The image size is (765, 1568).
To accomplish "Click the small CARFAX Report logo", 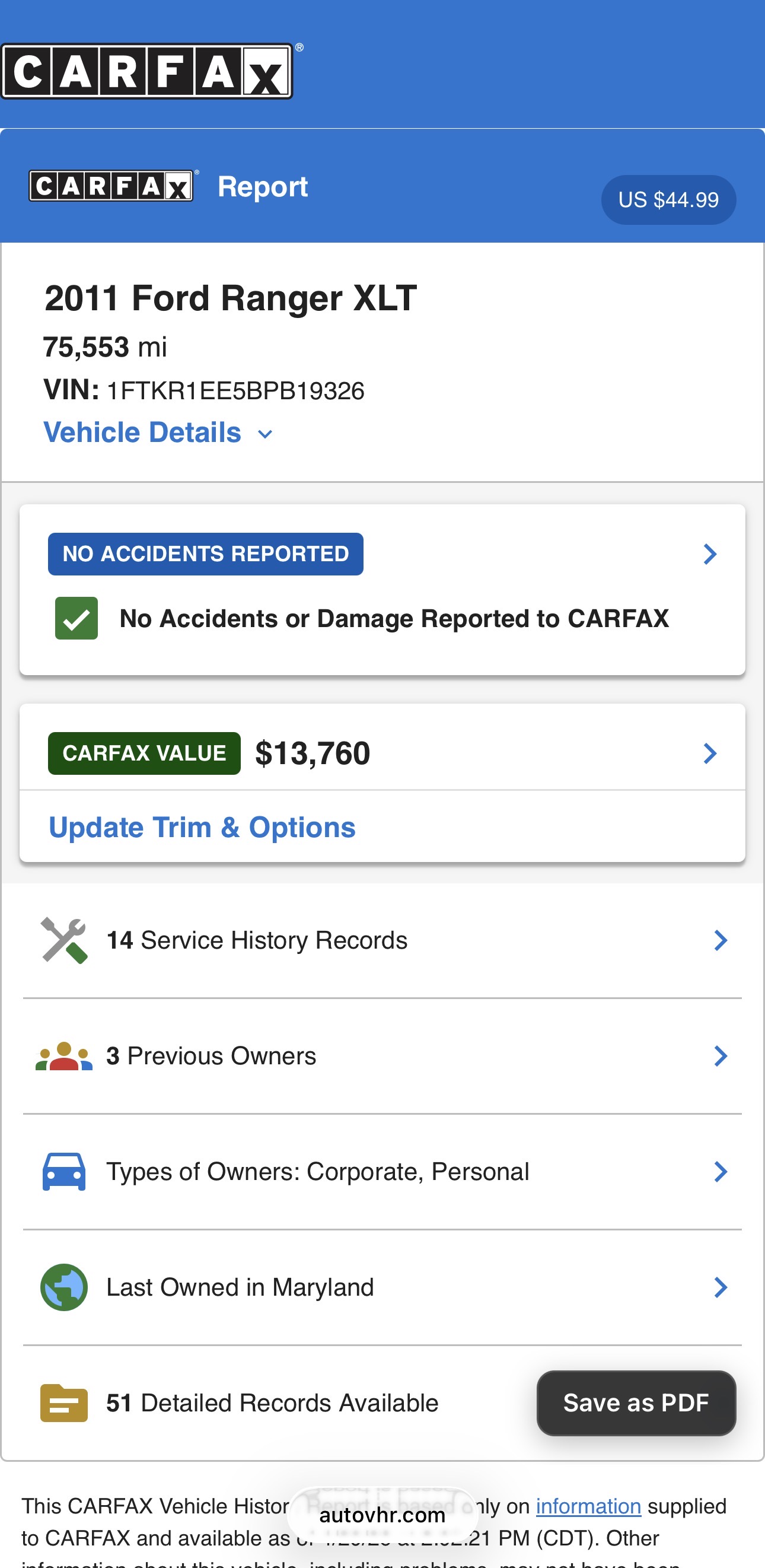I will 111,186.
